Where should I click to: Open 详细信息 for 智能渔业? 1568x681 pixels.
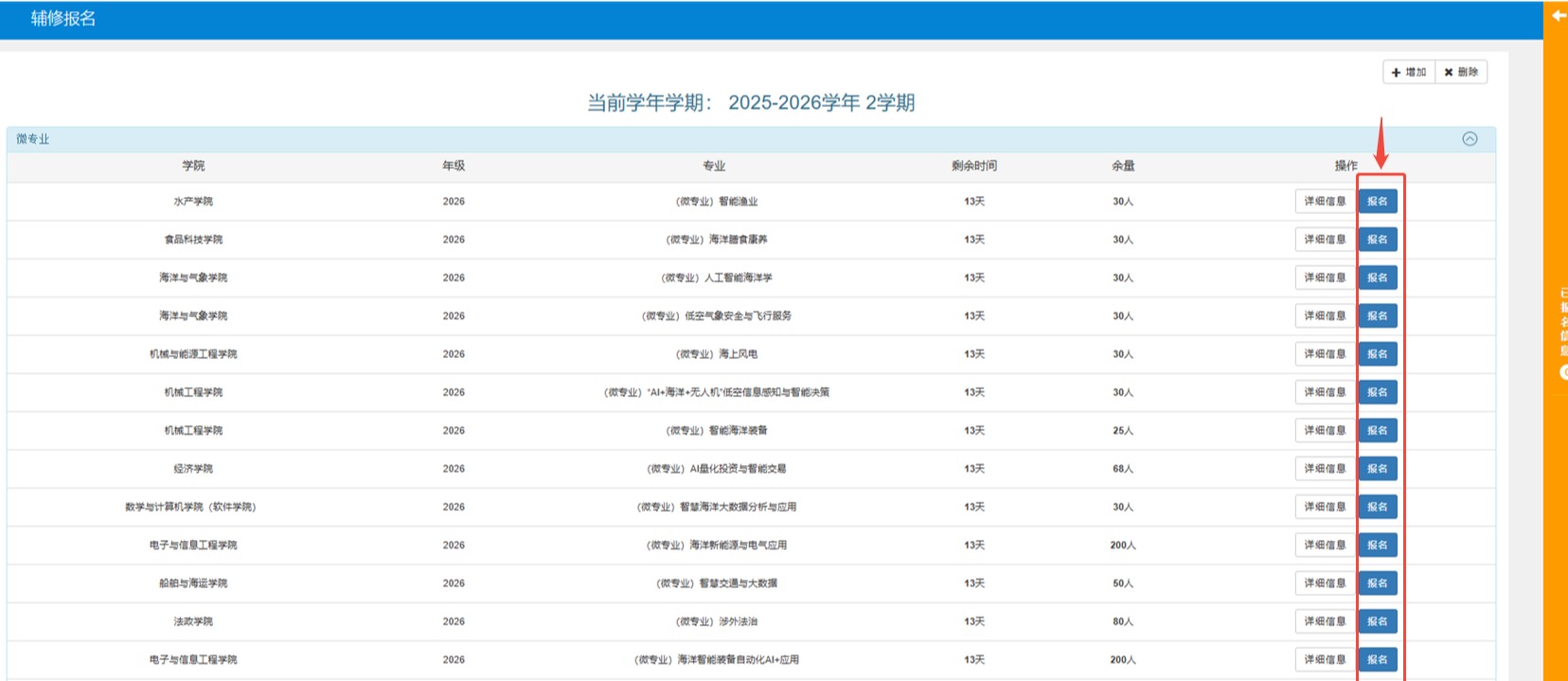tap(1326, 201)
